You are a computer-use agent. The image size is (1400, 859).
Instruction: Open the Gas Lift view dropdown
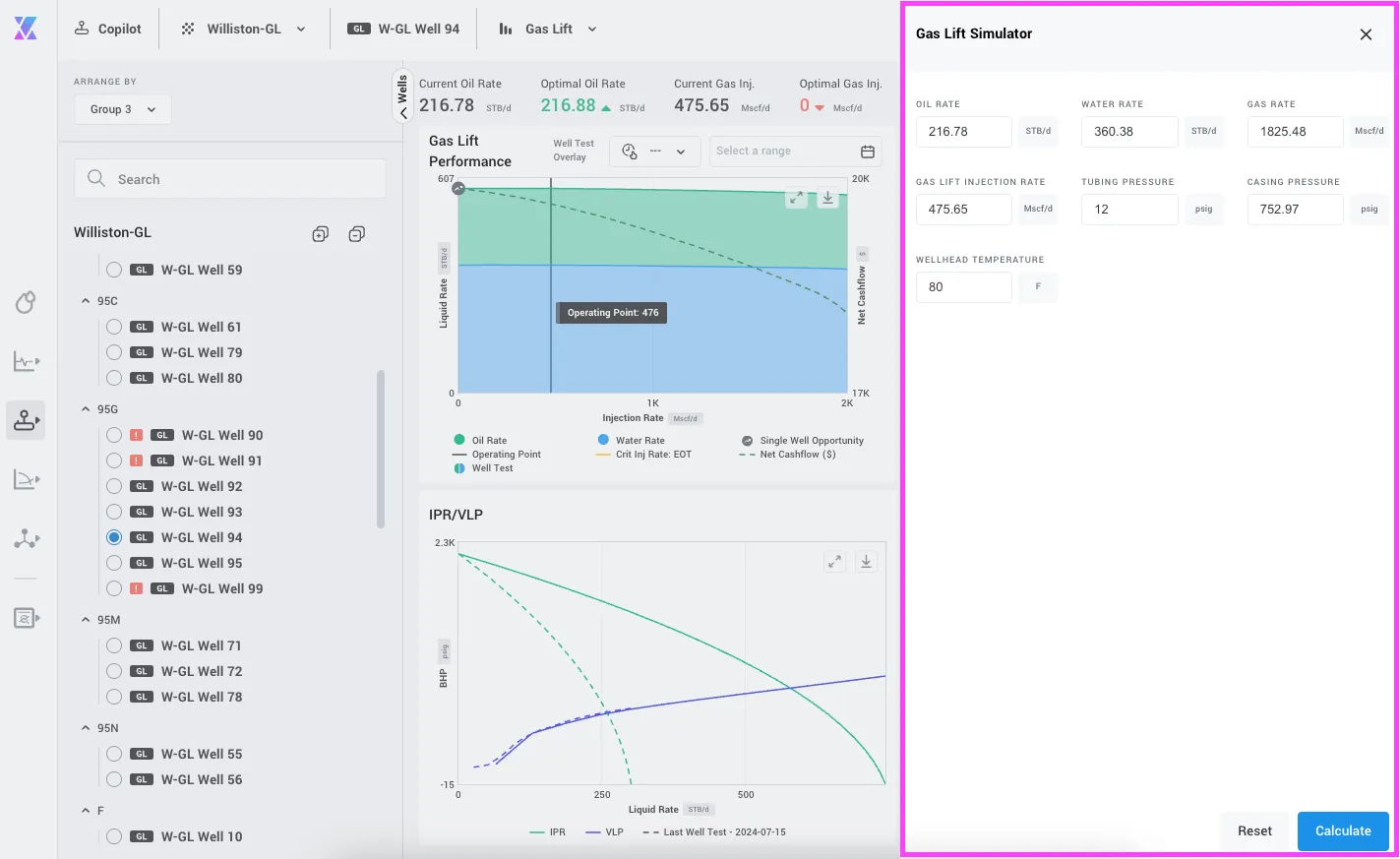tap(549, 29)
